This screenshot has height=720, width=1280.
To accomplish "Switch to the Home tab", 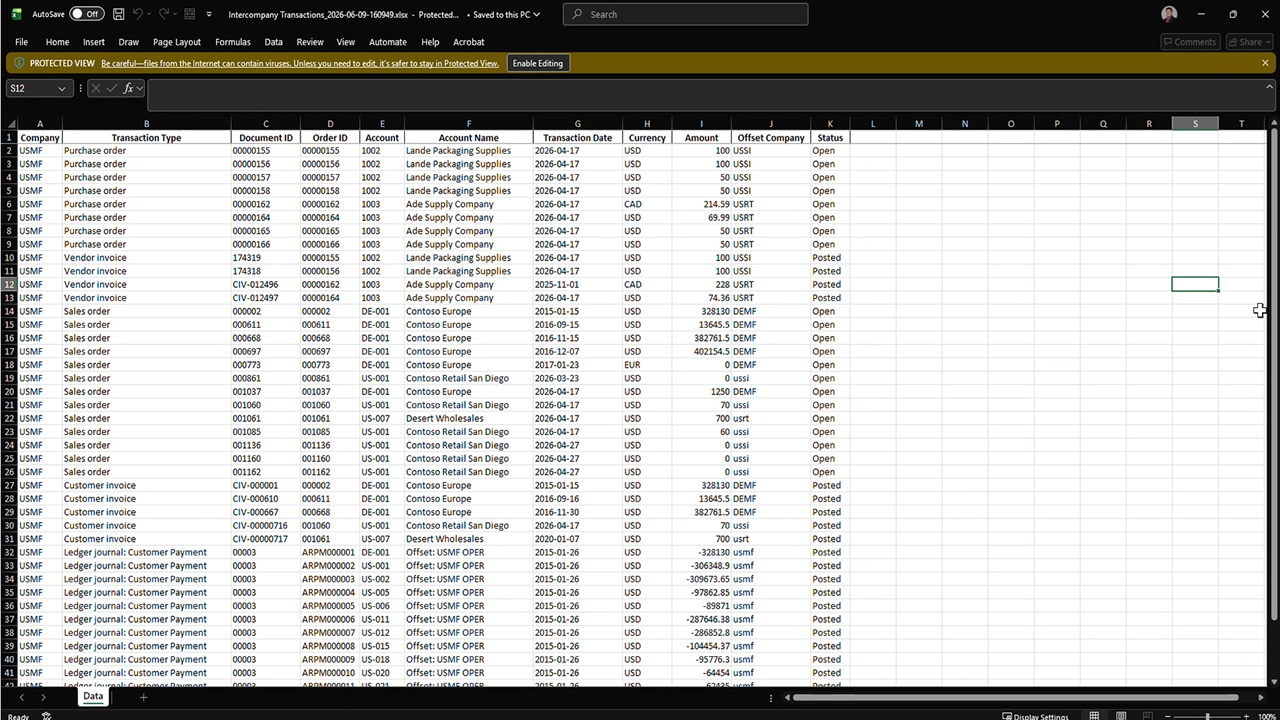I will click(57, 42).
